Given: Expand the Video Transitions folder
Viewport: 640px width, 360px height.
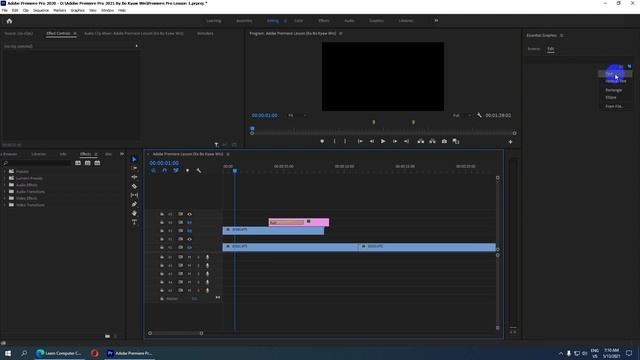Looking at the screenshot, I should [x=5, y=205].
